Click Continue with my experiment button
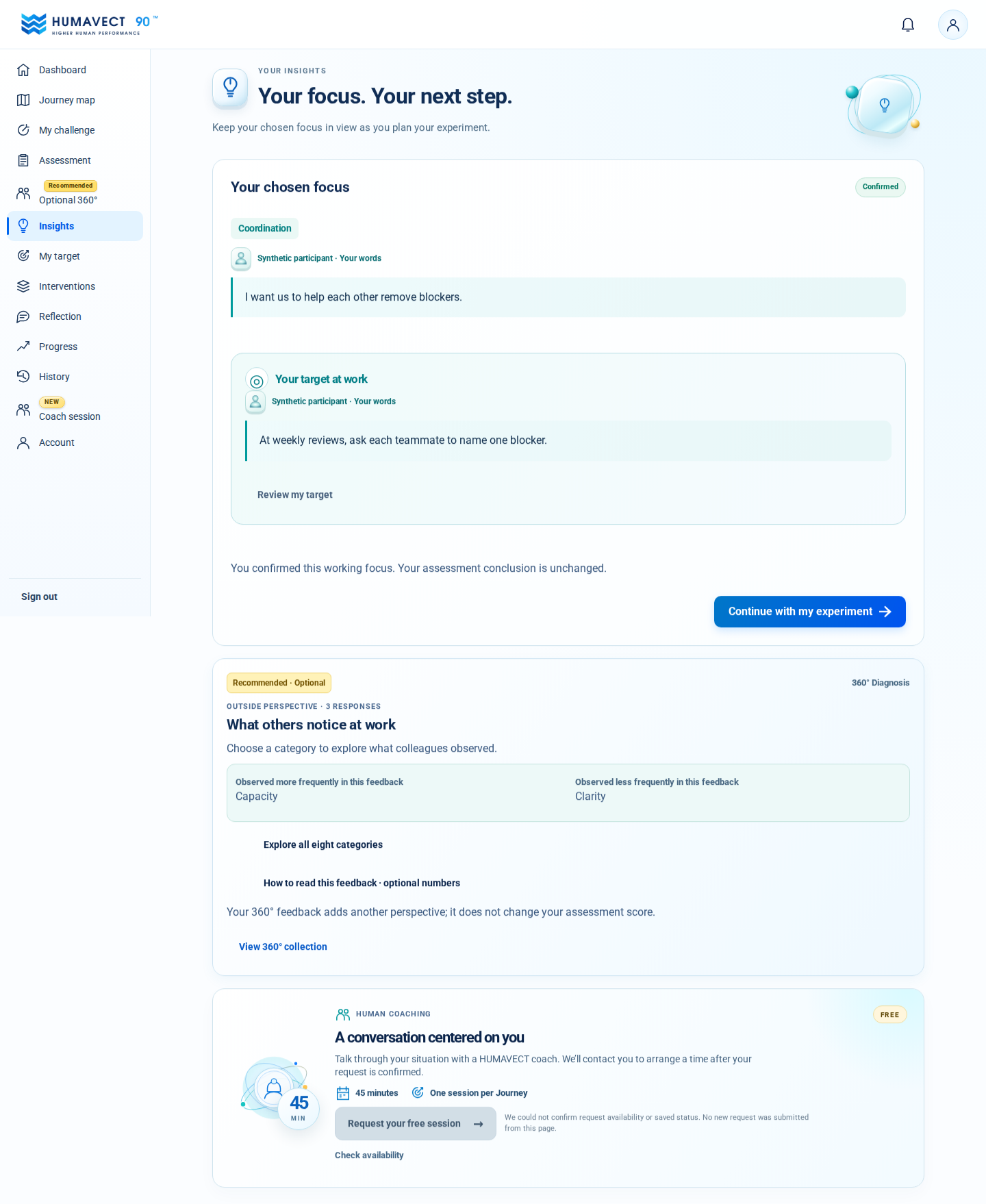 pyautogui.click(x=809, y=612)
